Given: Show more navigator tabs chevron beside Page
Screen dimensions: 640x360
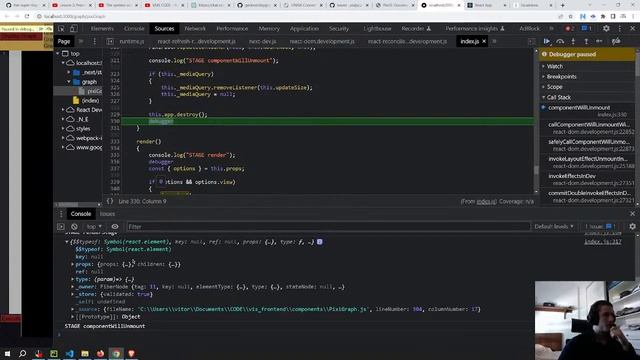Looking at the screenshot, I should [81, 41].
